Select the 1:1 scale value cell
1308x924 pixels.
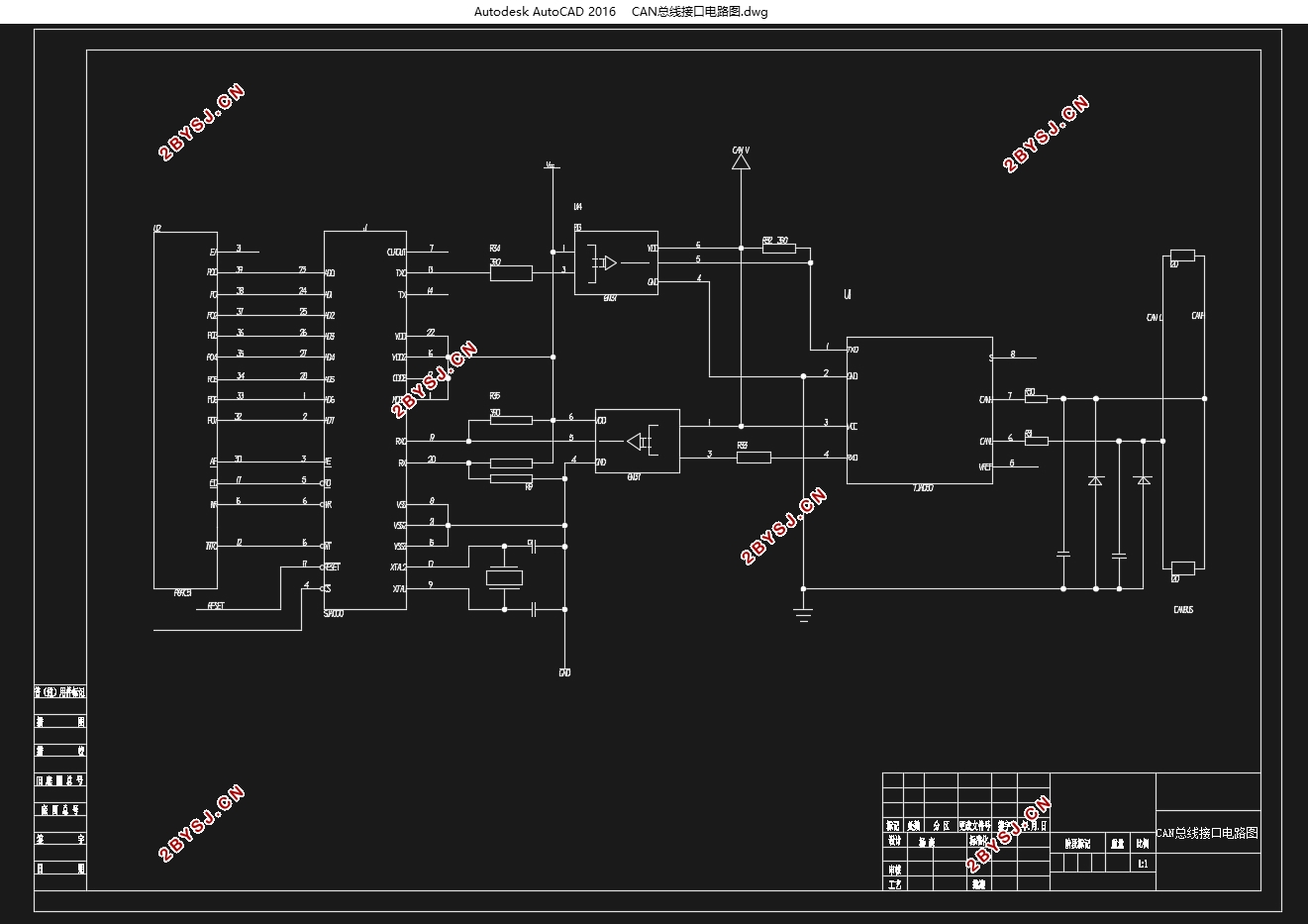pyautogui.click(x=1142, y=864)
